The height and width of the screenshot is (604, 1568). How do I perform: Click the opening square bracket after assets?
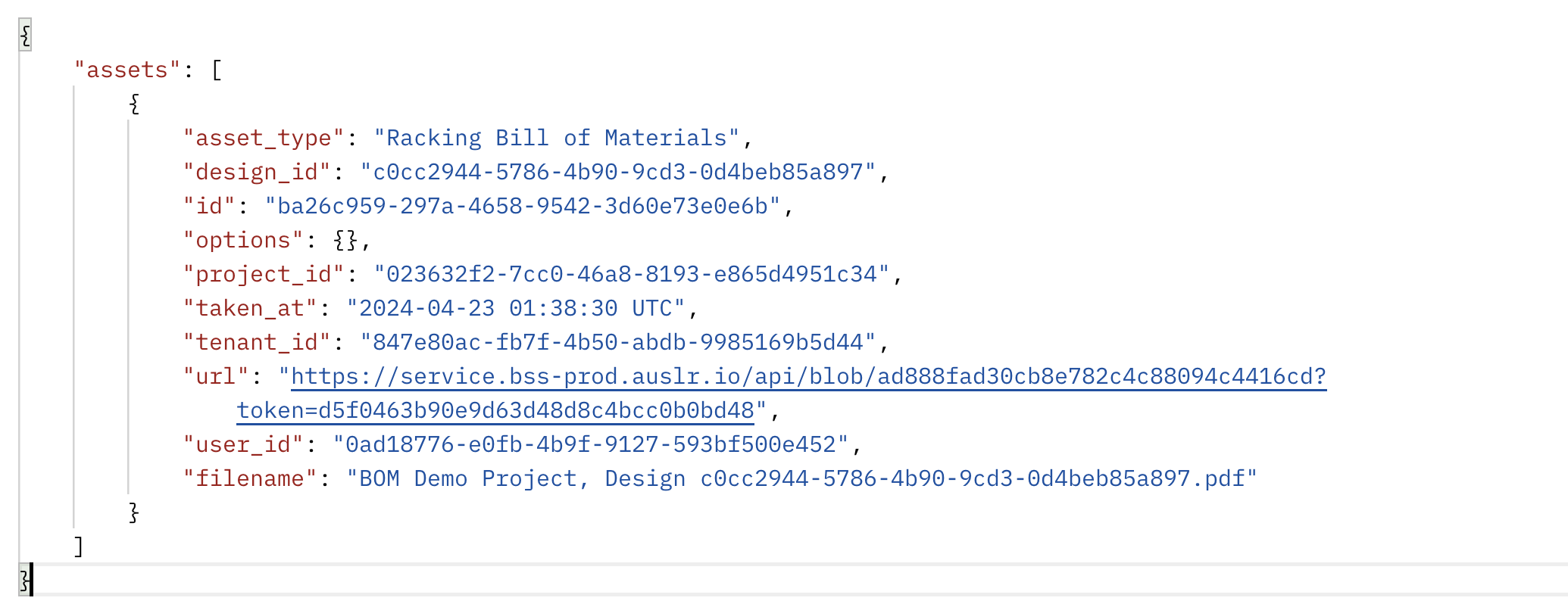pos(217,70)
